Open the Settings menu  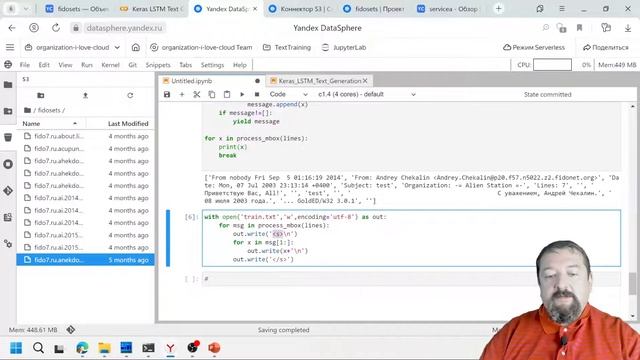click(x=212, y=65)
